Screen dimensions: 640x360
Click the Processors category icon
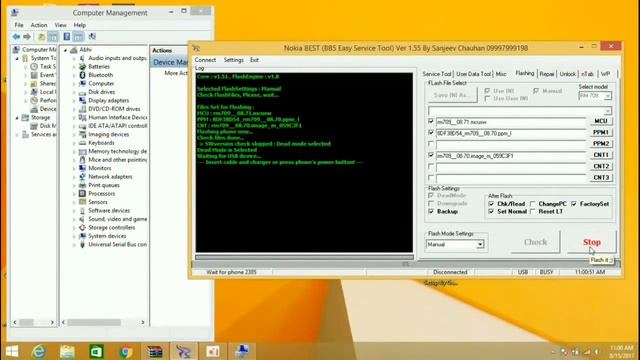click(x=82, y=194)
